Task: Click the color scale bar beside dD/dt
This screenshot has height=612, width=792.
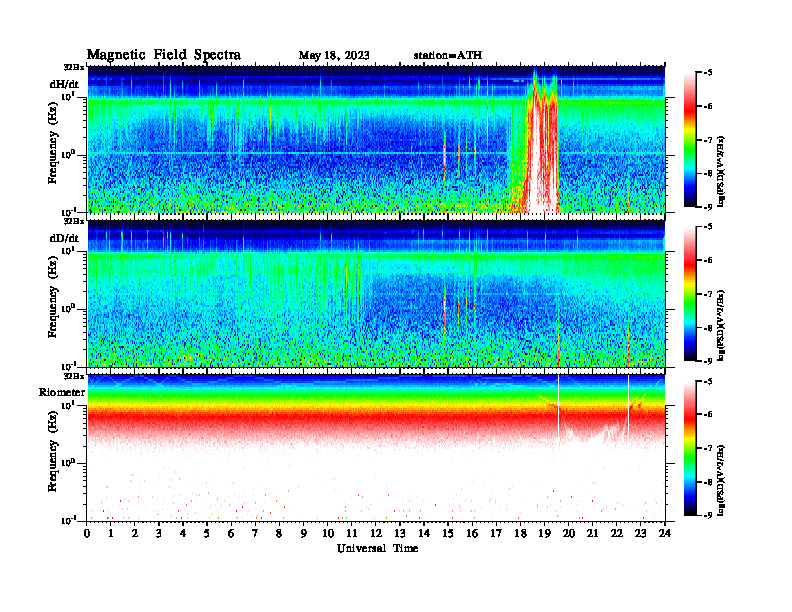Action: tap(690, 294)
